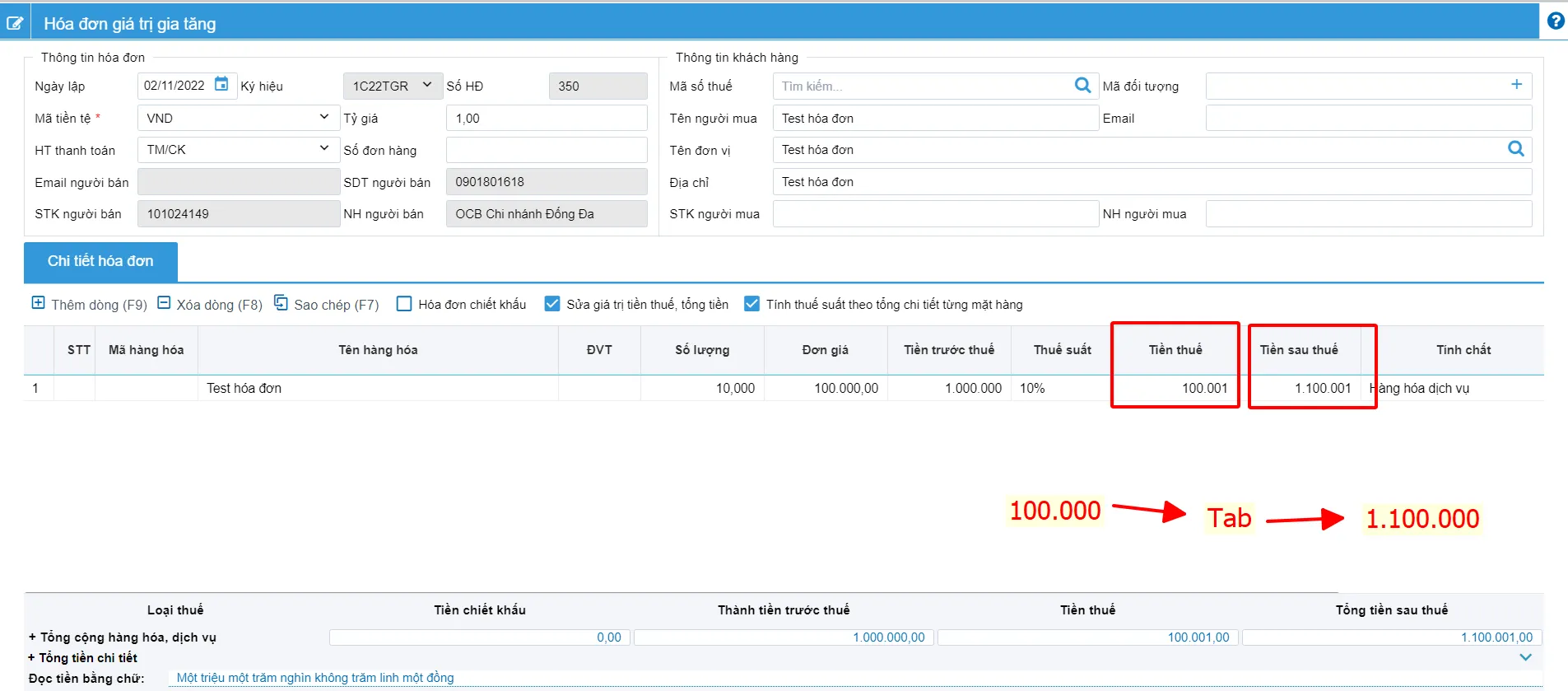
Task: Open the help question mark icon
Action: (1556, 21)
